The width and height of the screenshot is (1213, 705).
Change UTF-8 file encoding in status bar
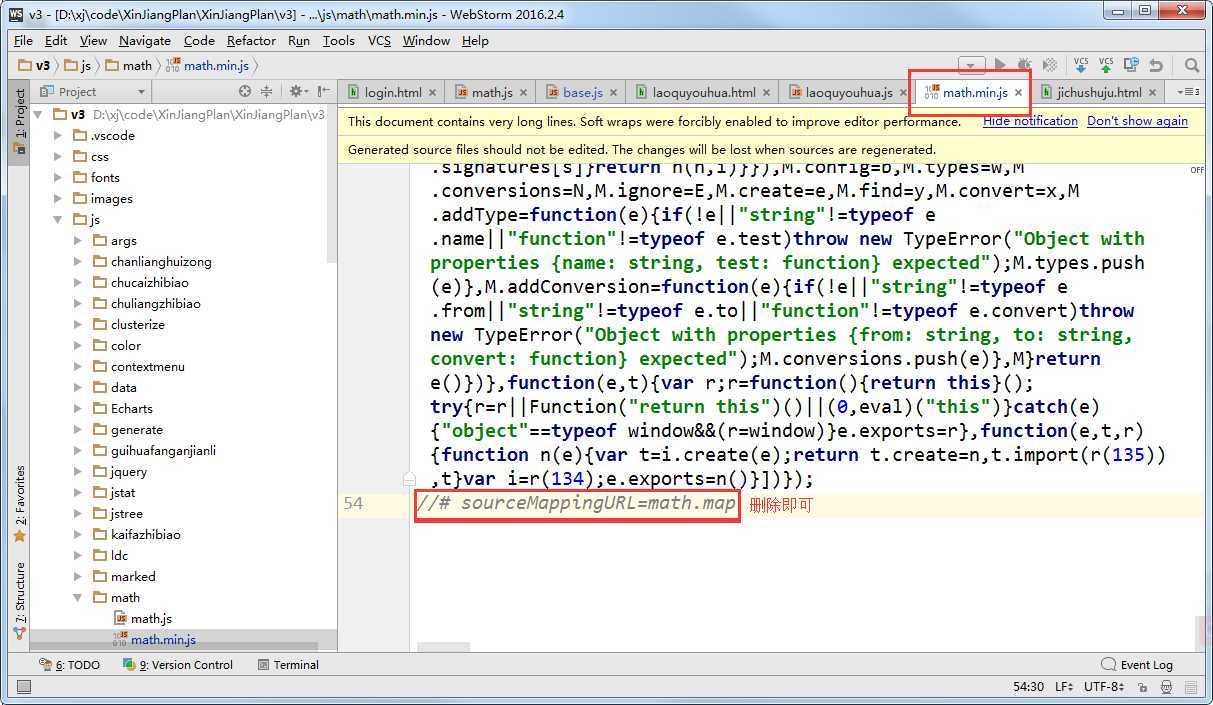pyautogui.click(x=1103, y=687)
